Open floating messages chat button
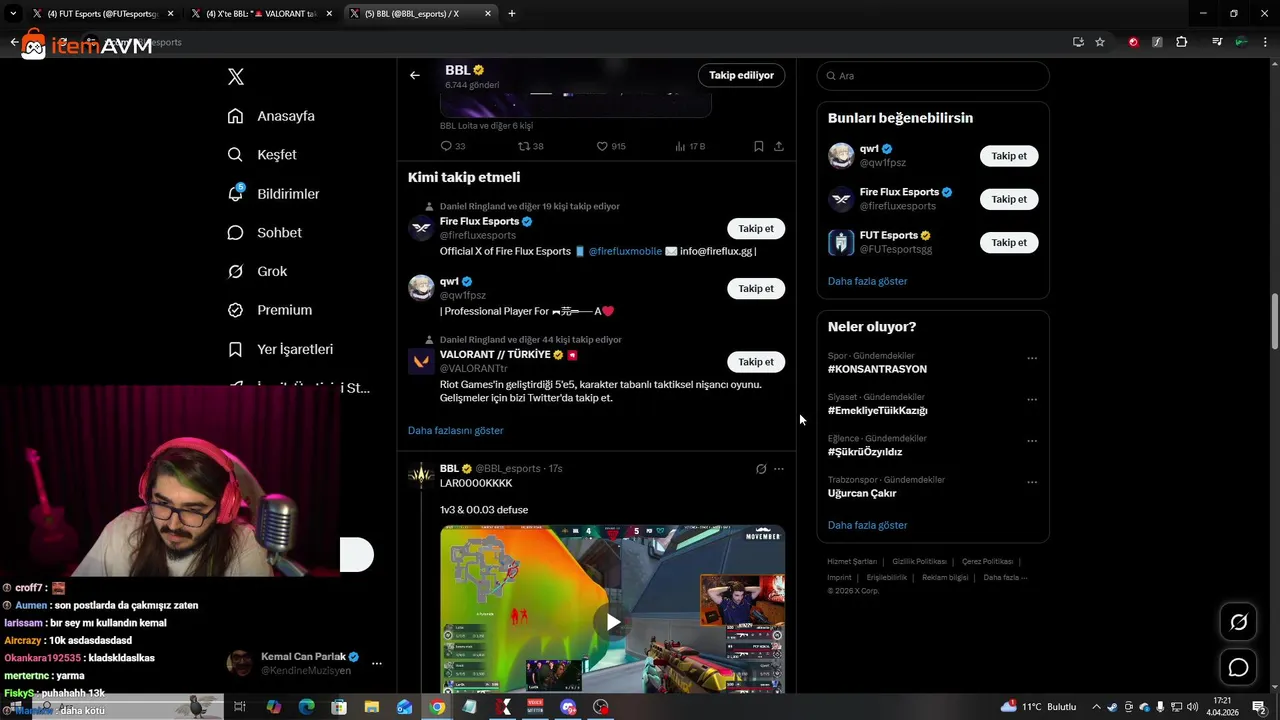 [x=1238, y=668]
